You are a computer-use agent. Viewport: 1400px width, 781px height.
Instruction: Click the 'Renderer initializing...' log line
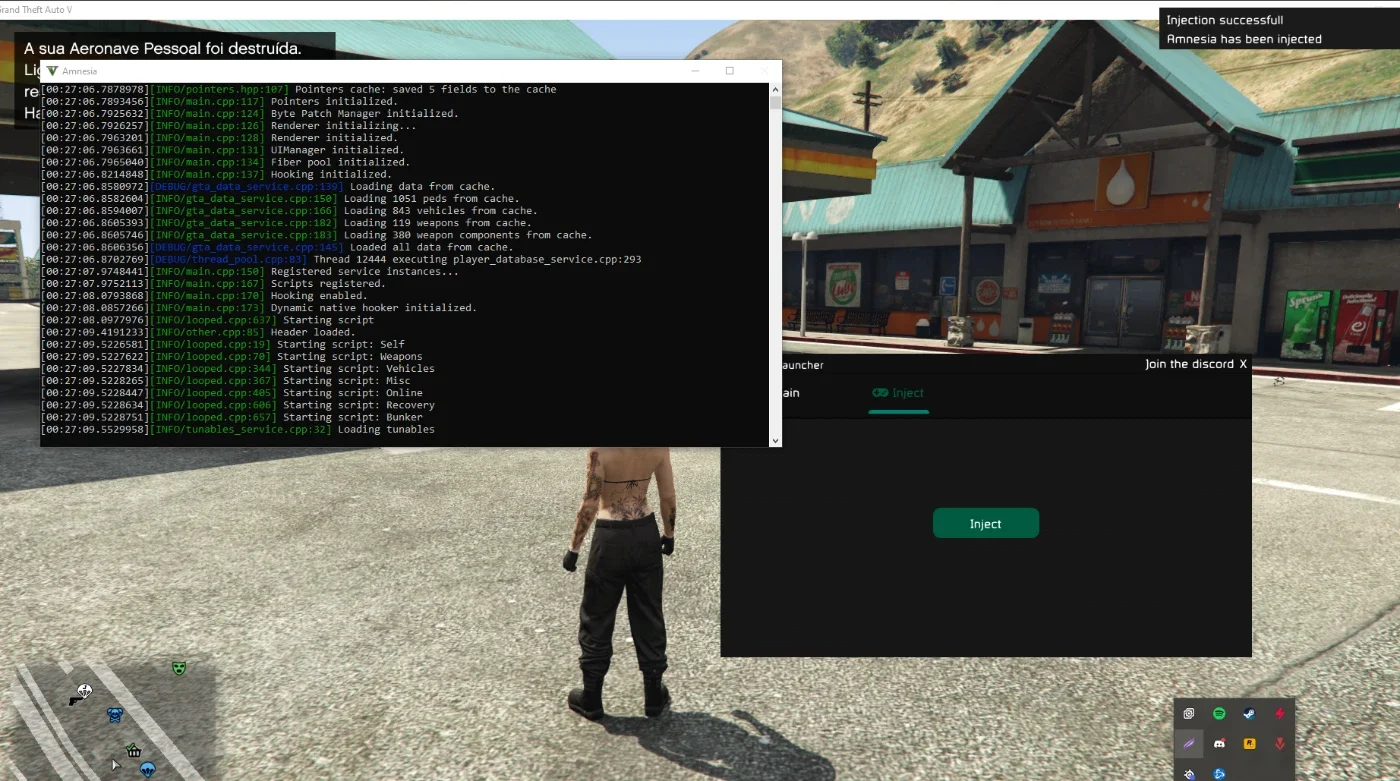point(228,126)
